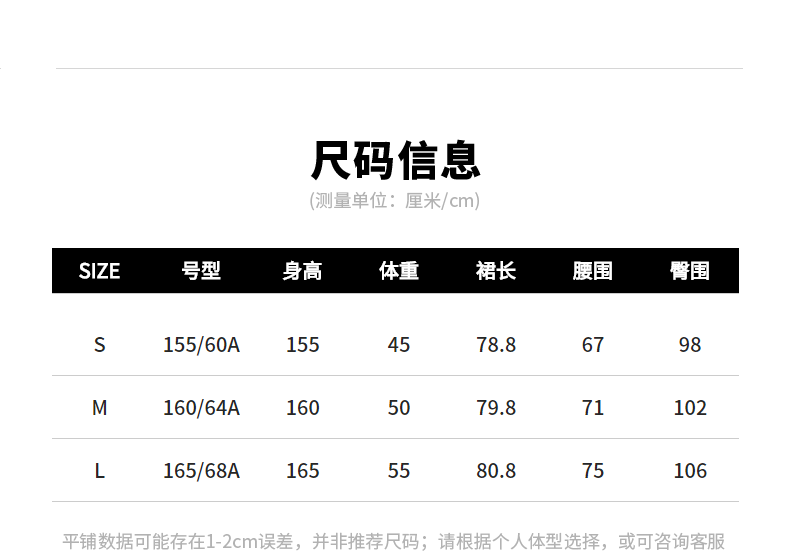Click the footnote about 1-2cm measurement error

[394, 541]
